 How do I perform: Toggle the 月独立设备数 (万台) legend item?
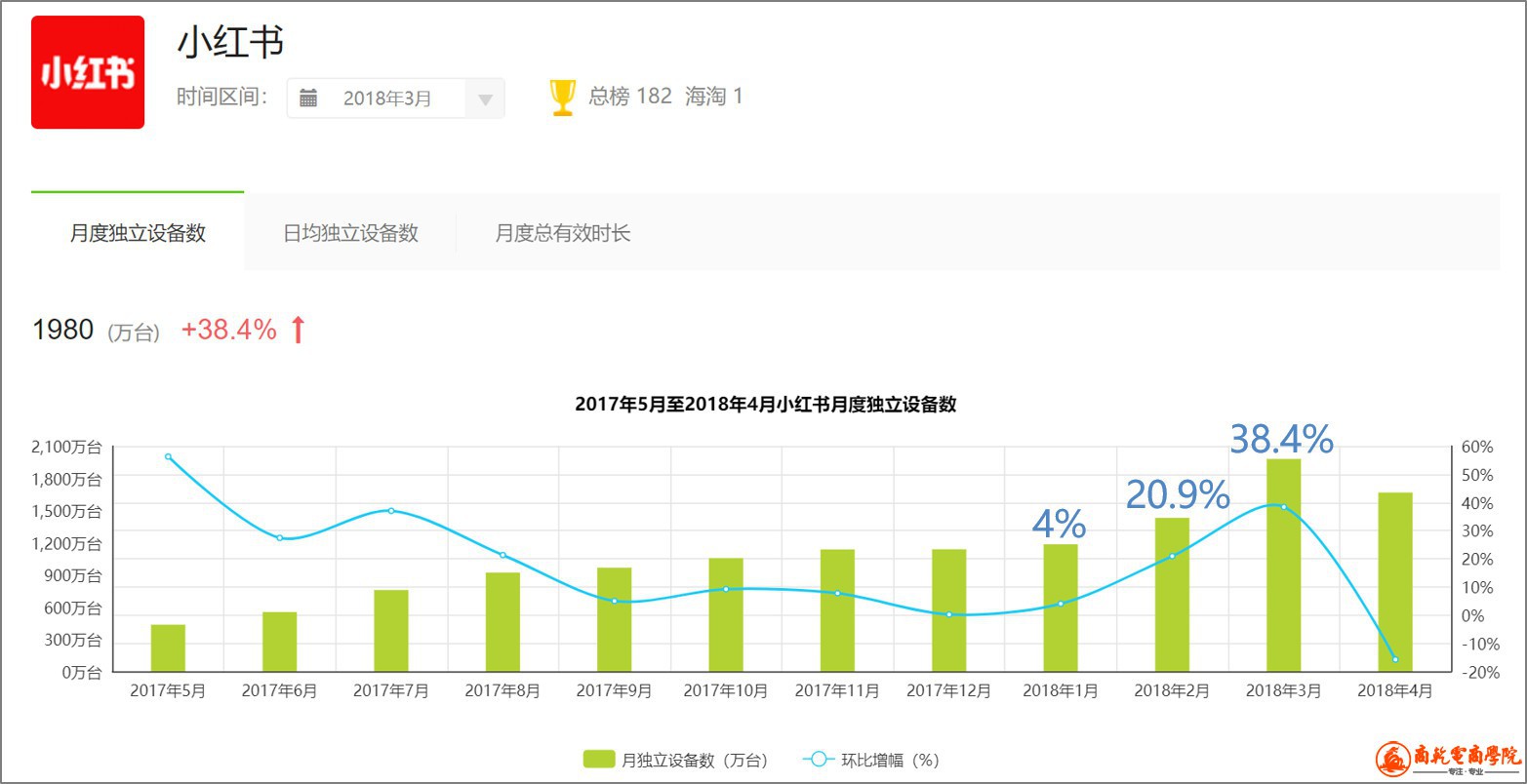[675, 760]
